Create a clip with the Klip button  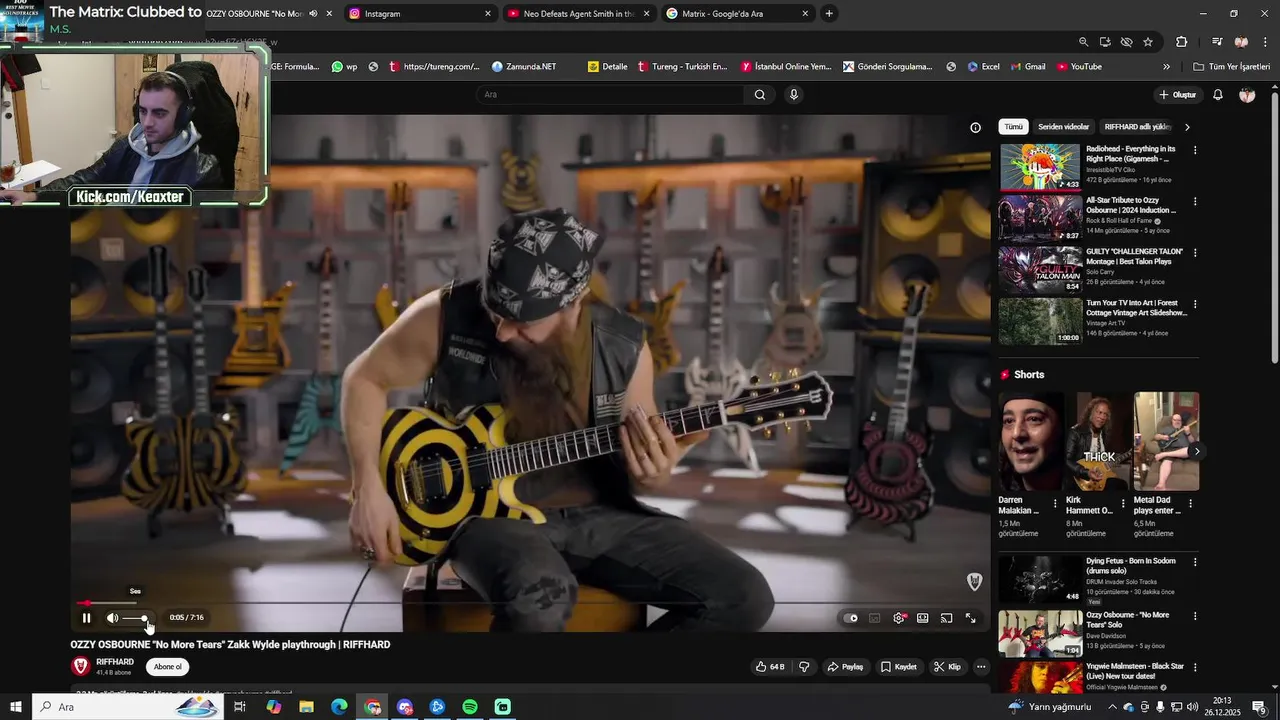click(x=947, y=667)
